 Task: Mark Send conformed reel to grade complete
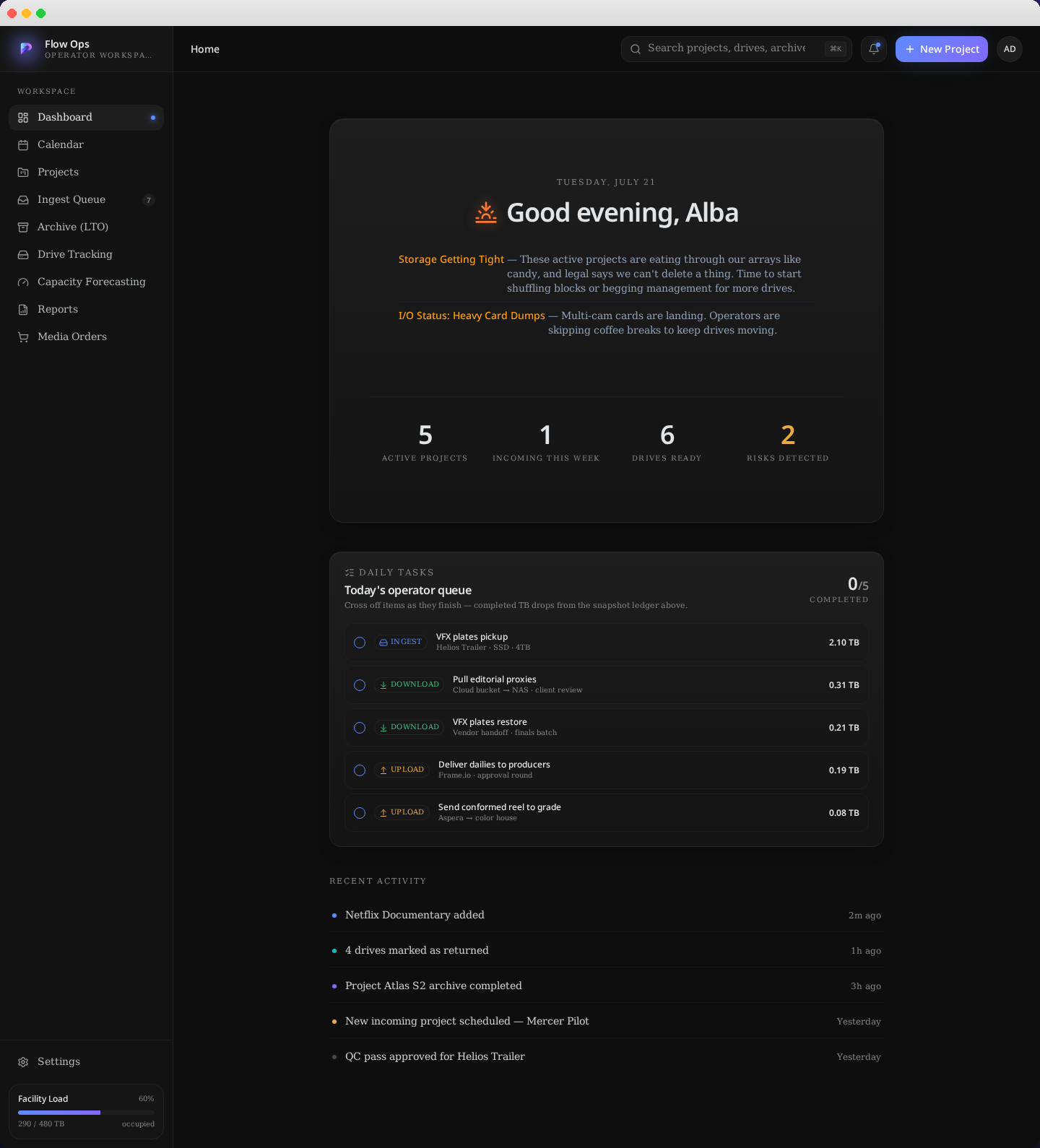pos(360,813)
